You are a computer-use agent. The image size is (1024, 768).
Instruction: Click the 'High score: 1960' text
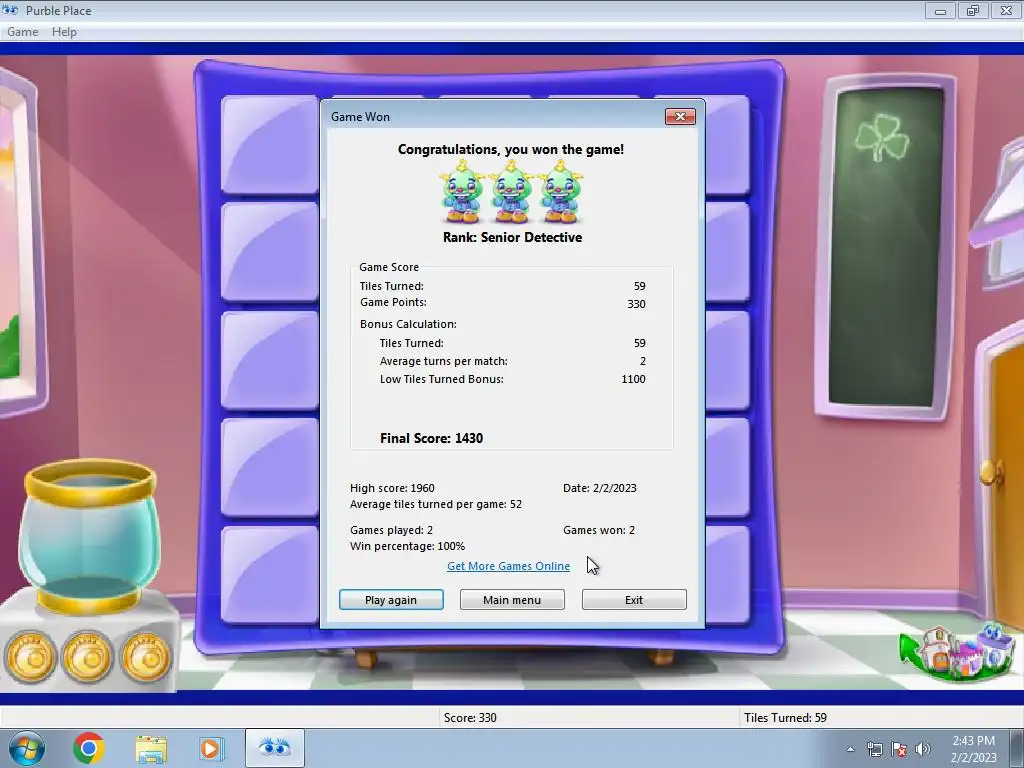point(392,488)
